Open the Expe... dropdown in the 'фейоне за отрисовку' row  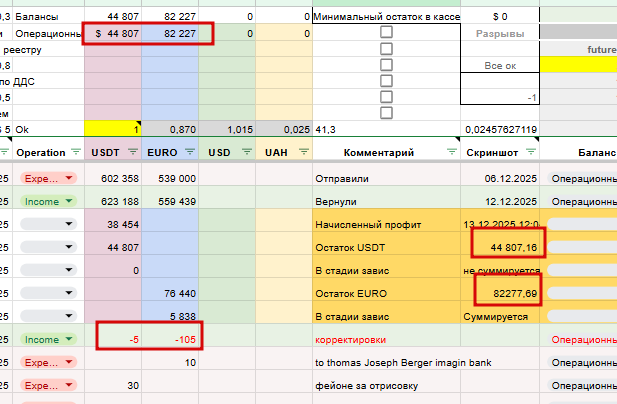click(48, 386)
